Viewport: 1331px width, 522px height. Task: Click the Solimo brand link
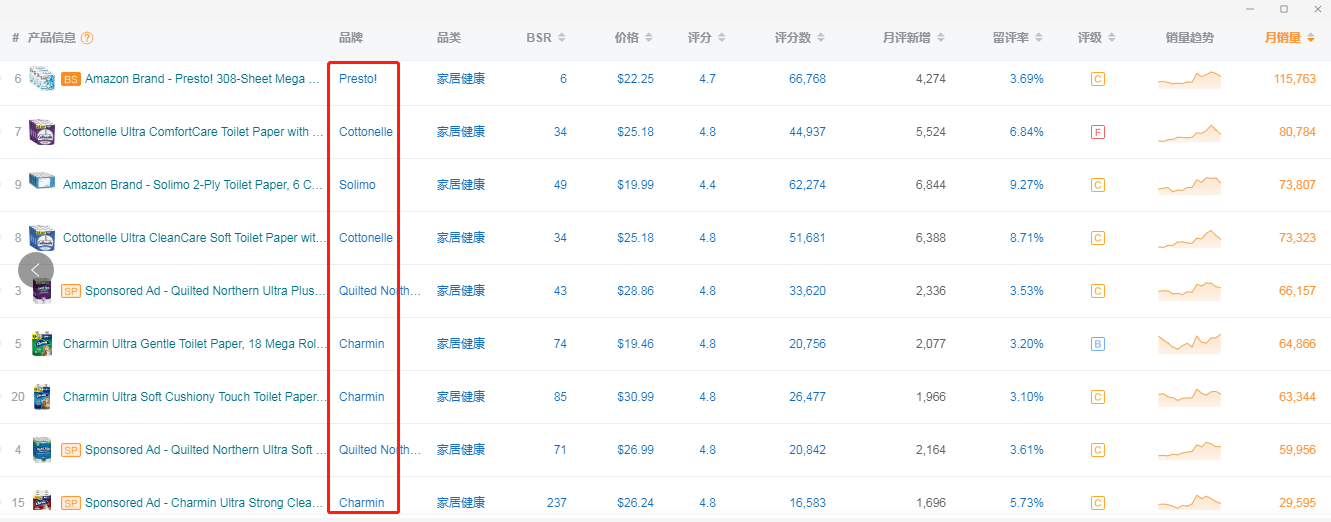tap(357, 185)
